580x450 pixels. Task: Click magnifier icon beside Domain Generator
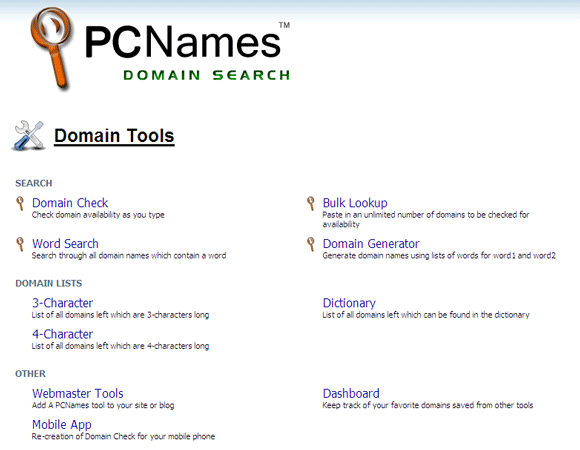point(311,244)
